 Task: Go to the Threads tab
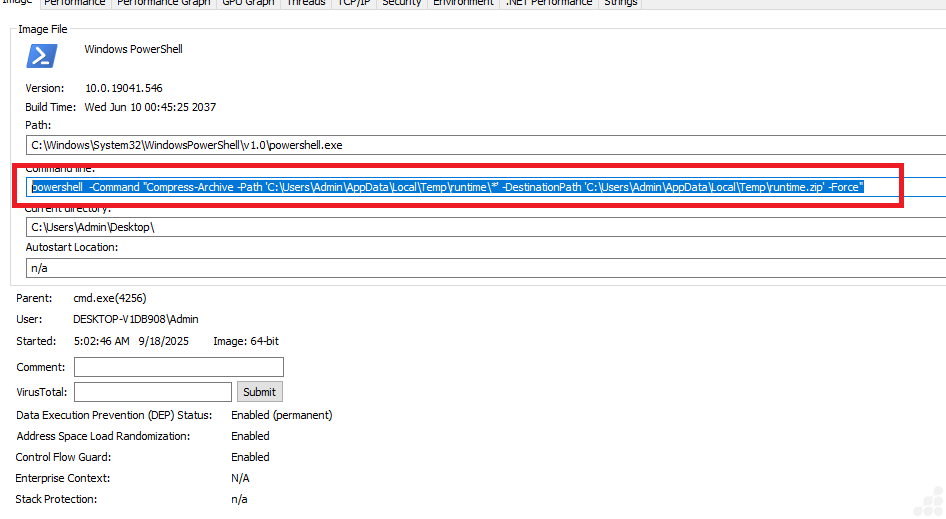coord(305,3)
